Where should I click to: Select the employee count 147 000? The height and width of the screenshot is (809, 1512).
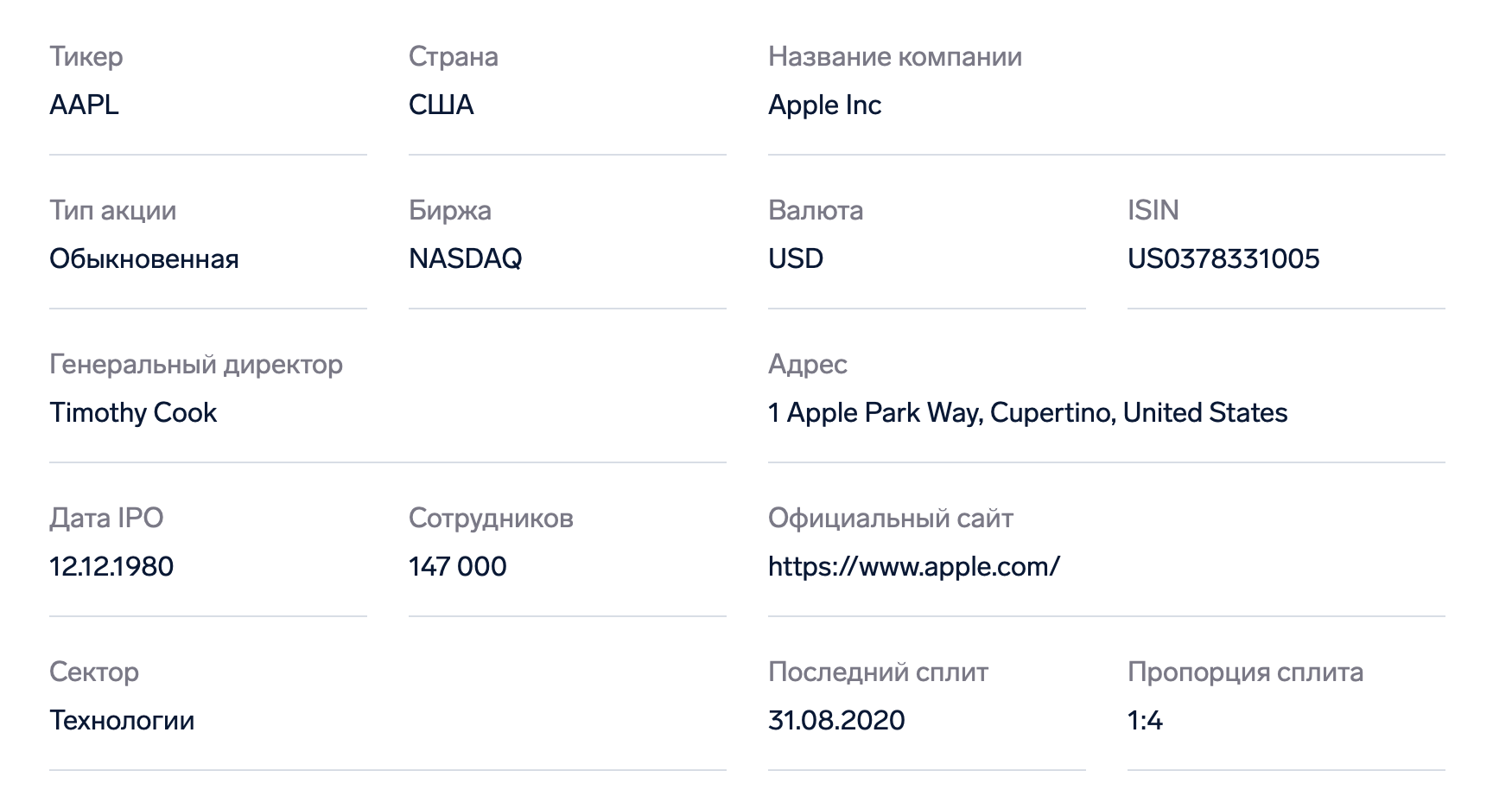click(458, 566)
